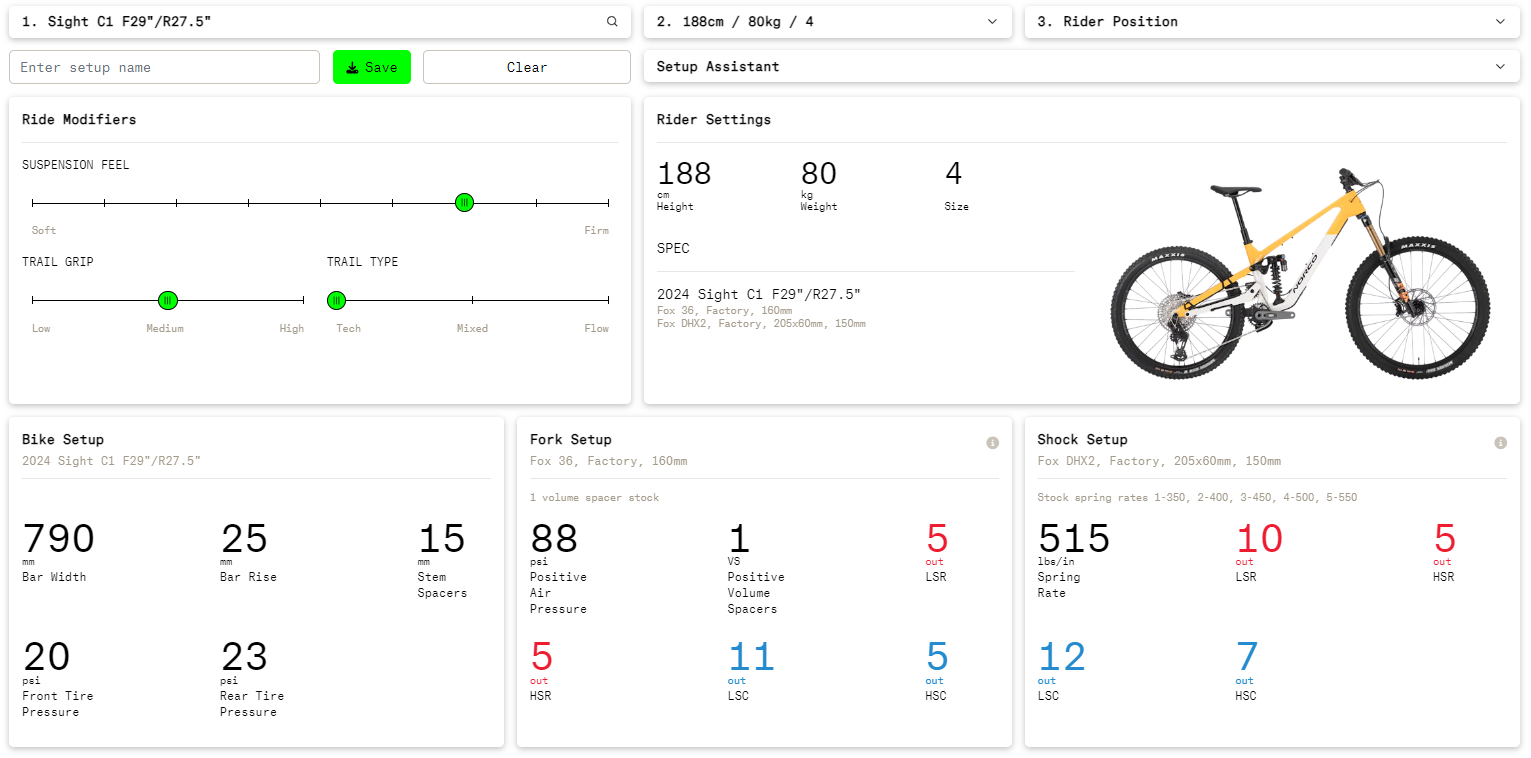The width and height of the screenshot is (1531, 758).
Task: Set Trail Type to the Mixed tick
Action: pyautogui.click(x=473, y=300)
